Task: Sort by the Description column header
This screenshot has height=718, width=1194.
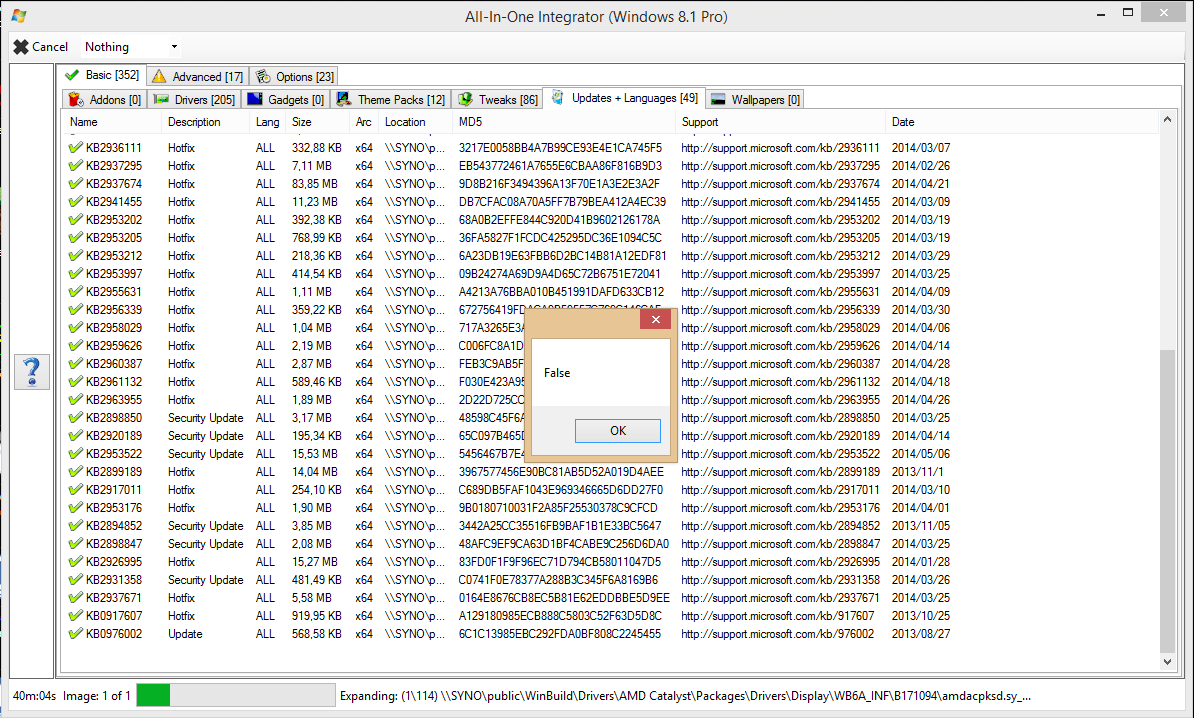Action: (206, 122)
